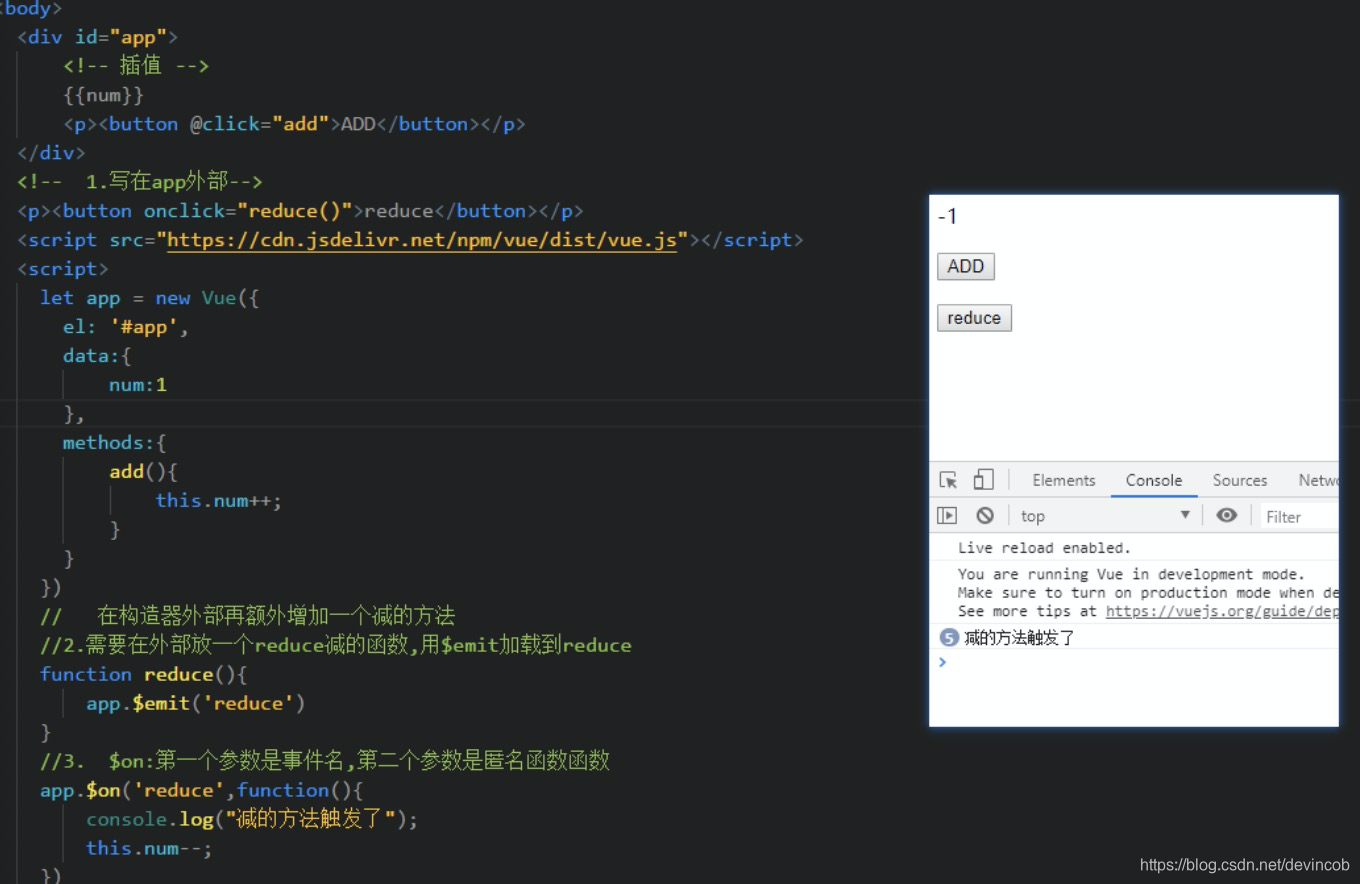Image resolution: width=1360 pixels, height=884 pixels.
Task: Click the '1.写在app外部' comment line
Action: click(x=139, y=182)
